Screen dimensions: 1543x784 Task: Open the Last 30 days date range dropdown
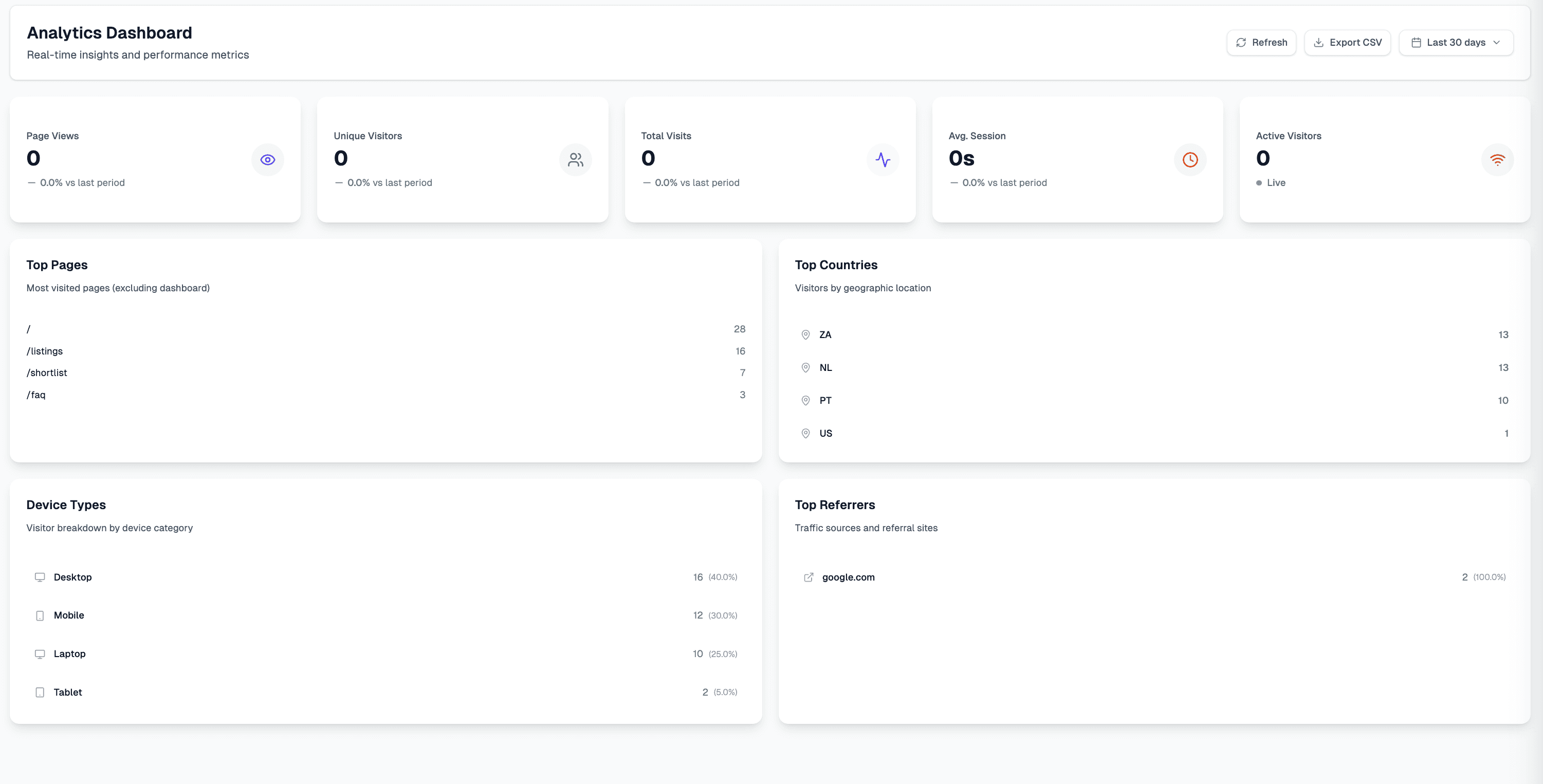click(x=1455, y=43)
